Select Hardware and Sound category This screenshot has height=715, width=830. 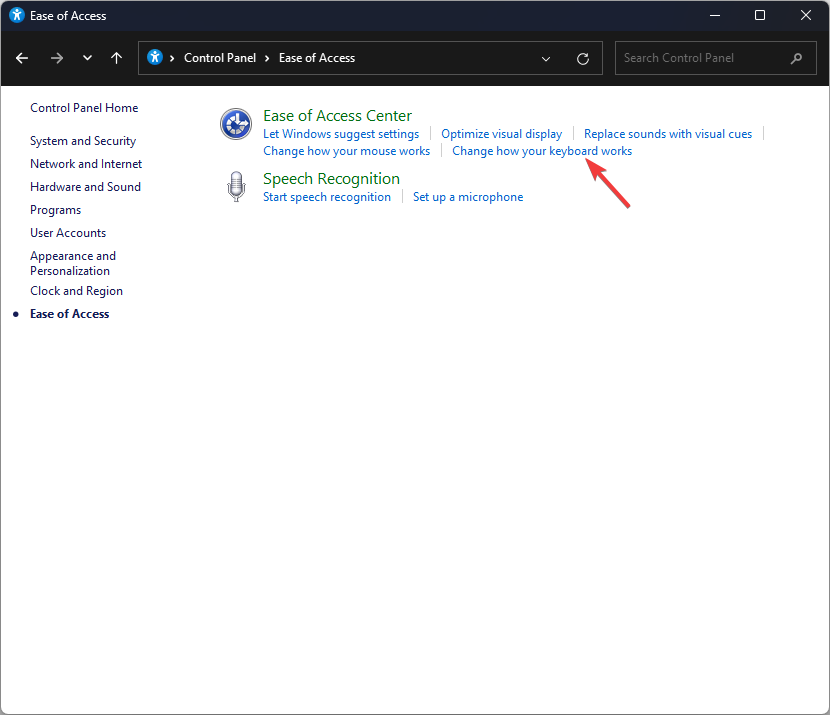pyautogui.click(x=85, y=187)
